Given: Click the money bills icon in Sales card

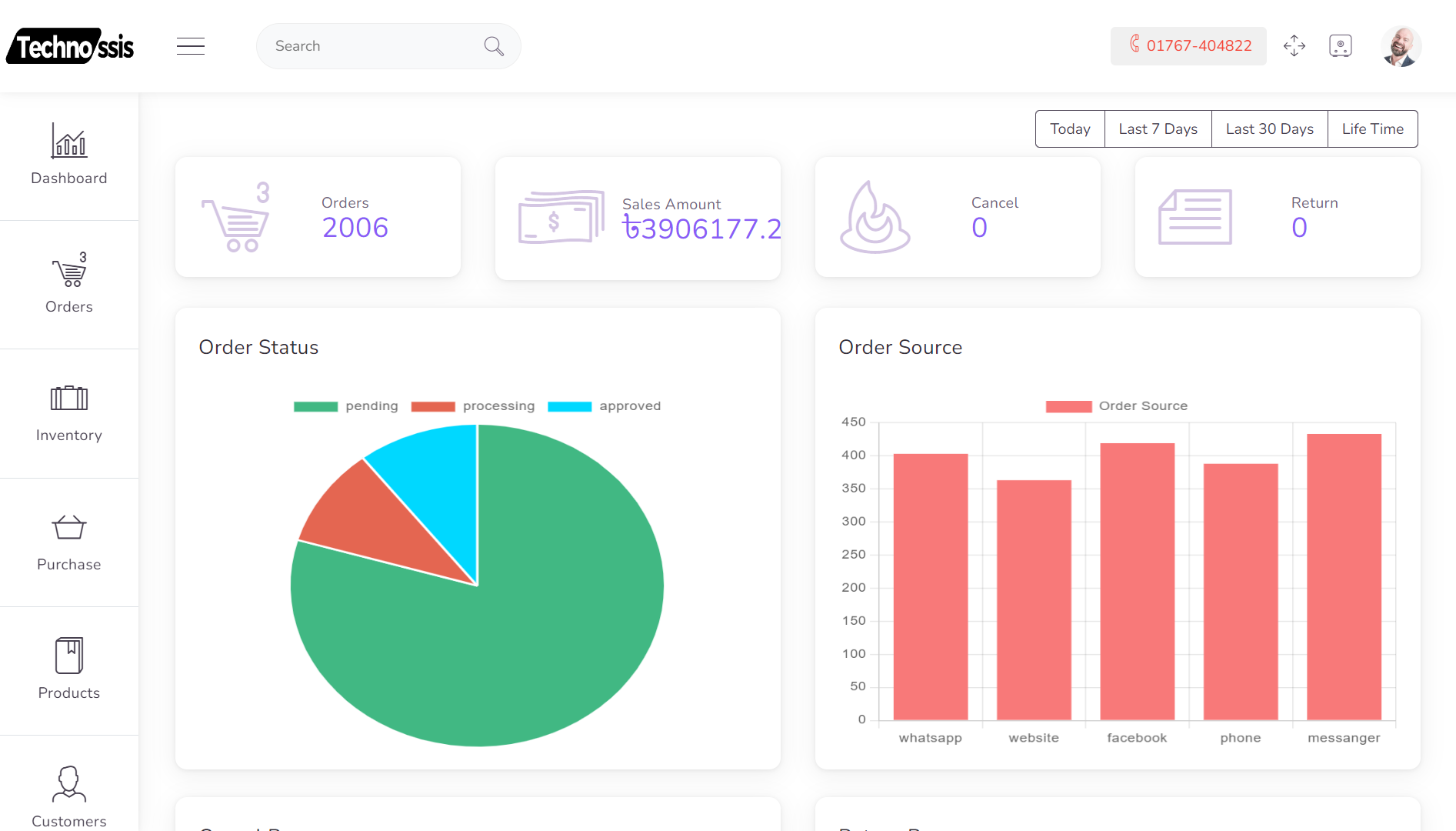Looking at the screenshot, I should point(561,217).
